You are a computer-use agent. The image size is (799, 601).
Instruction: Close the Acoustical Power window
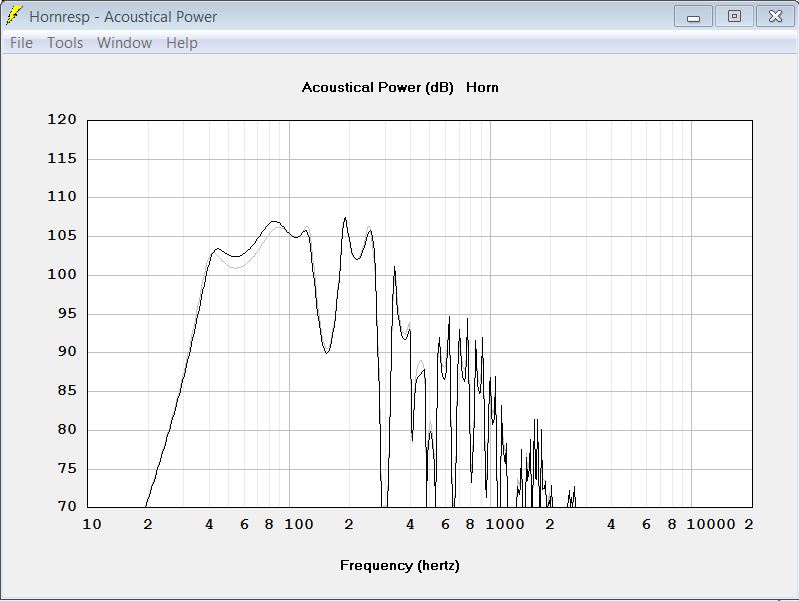tap(775, 17)
